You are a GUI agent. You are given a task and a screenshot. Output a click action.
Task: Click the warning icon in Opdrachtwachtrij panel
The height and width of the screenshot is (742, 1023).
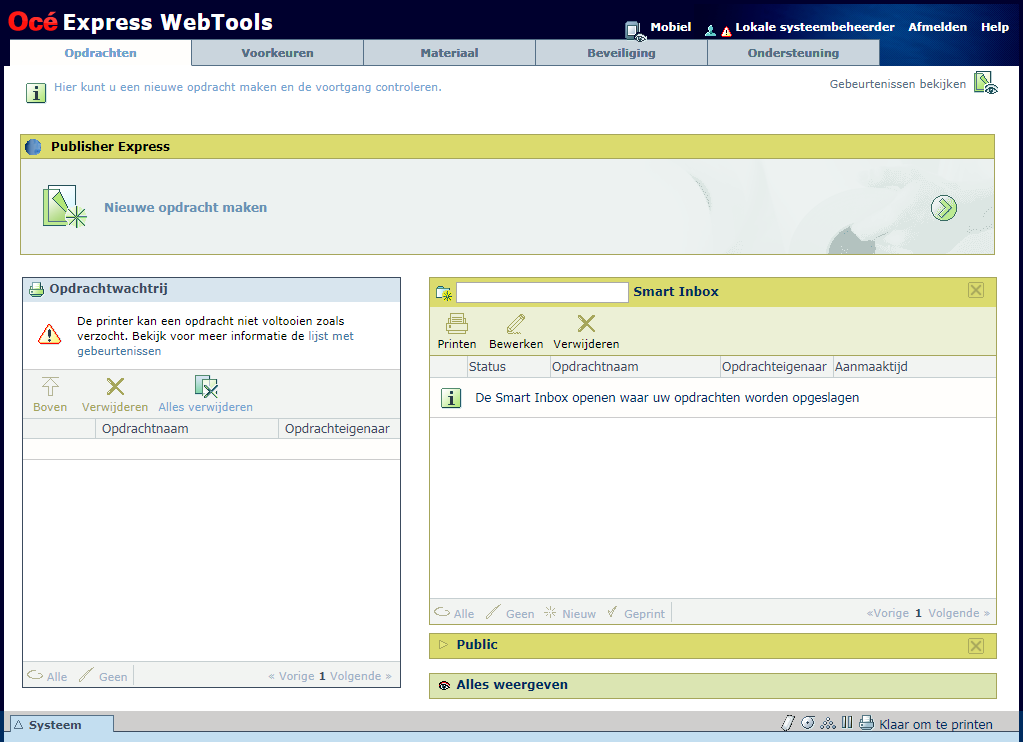tap(50, 335)
